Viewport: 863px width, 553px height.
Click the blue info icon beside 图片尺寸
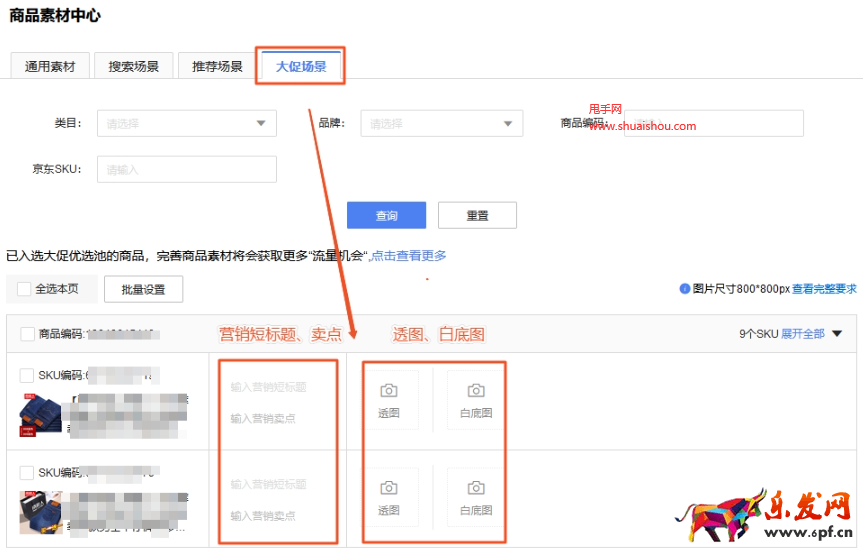pos(685,289)
